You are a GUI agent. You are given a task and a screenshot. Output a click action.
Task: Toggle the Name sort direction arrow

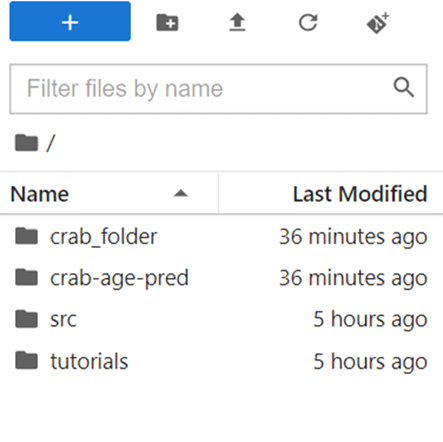[x=181, y=193]
